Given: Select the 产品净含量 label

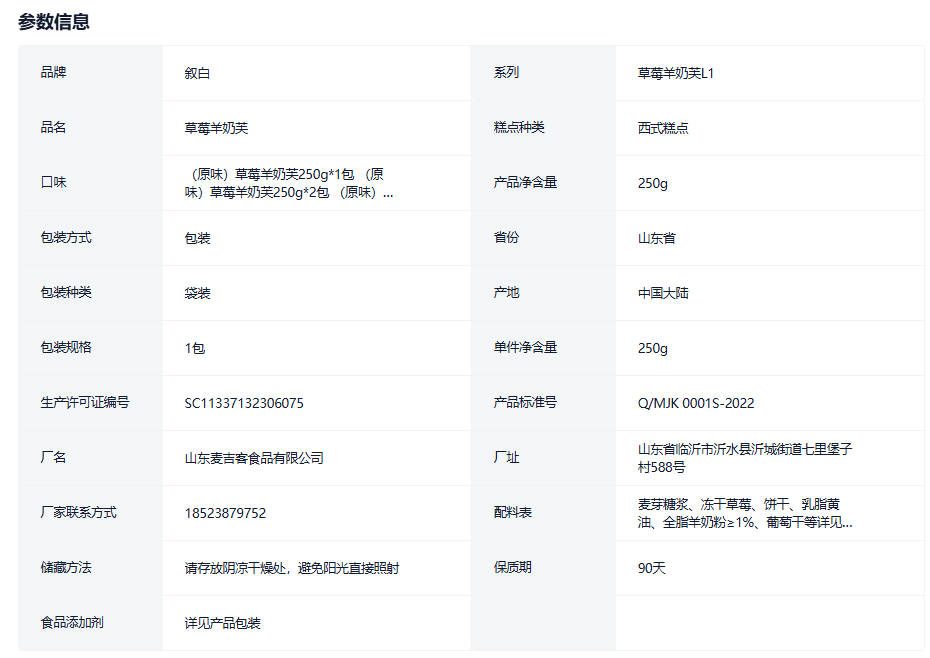Looking at the screenshot, I should 525,182.
